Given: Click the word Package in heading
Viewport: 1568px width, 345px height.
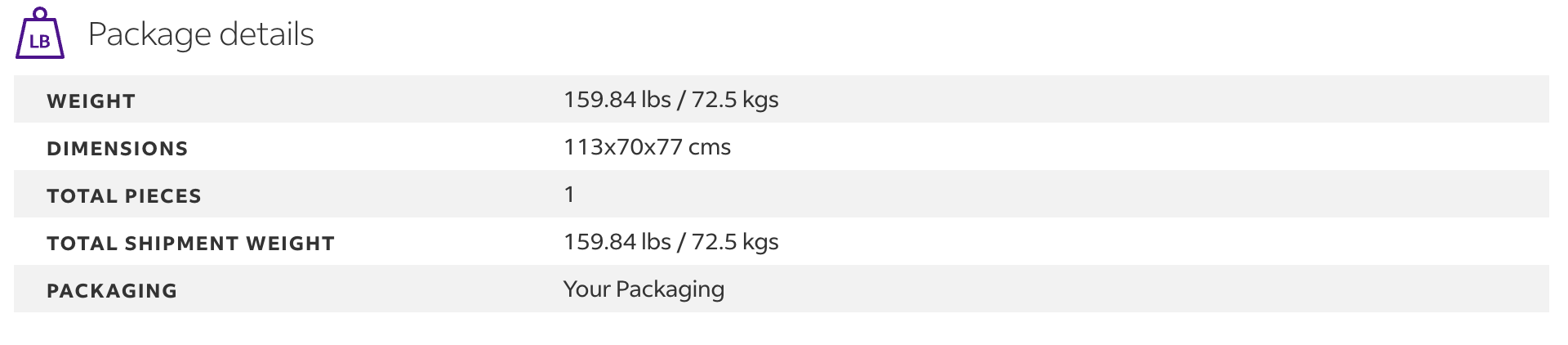Looking at the screenshot, I should pyautogui.click(x=149, y=35).
